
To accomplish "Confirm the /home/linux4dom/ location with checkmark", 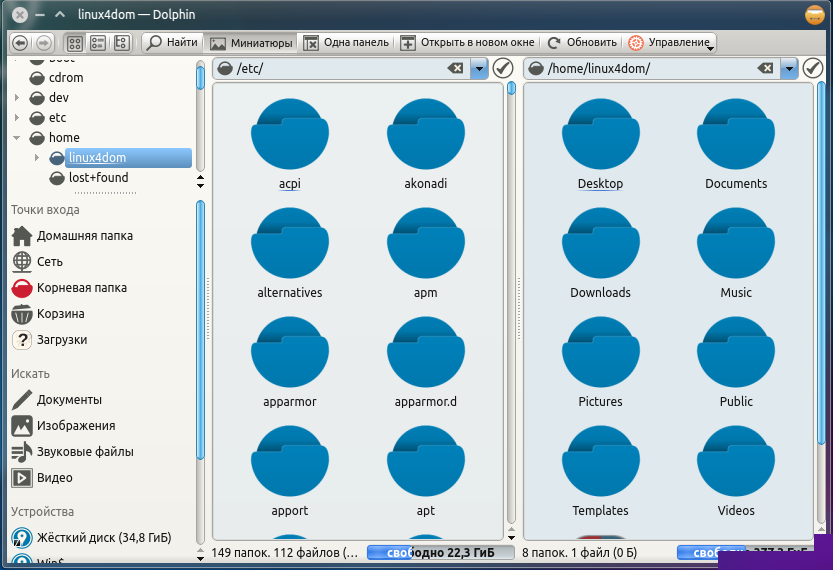I will click(813, 68).
